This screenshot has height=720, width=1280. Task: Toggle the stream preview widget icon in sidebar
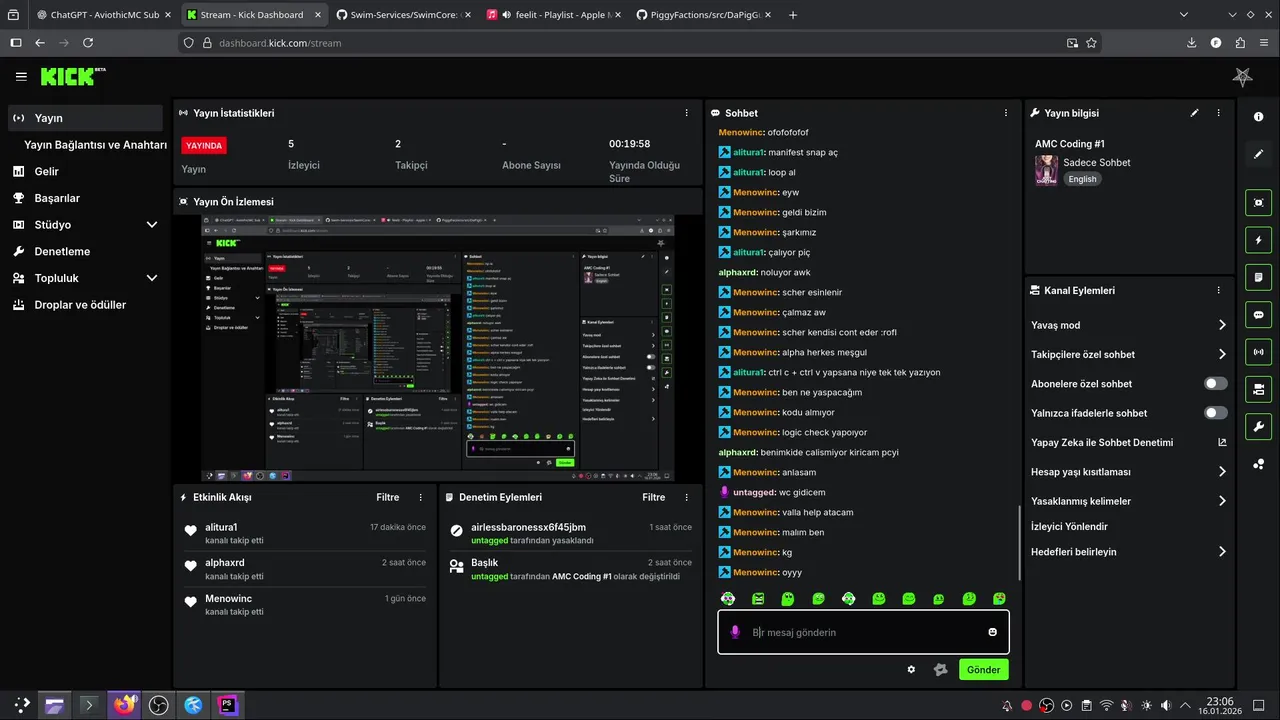coord(1258,202)
